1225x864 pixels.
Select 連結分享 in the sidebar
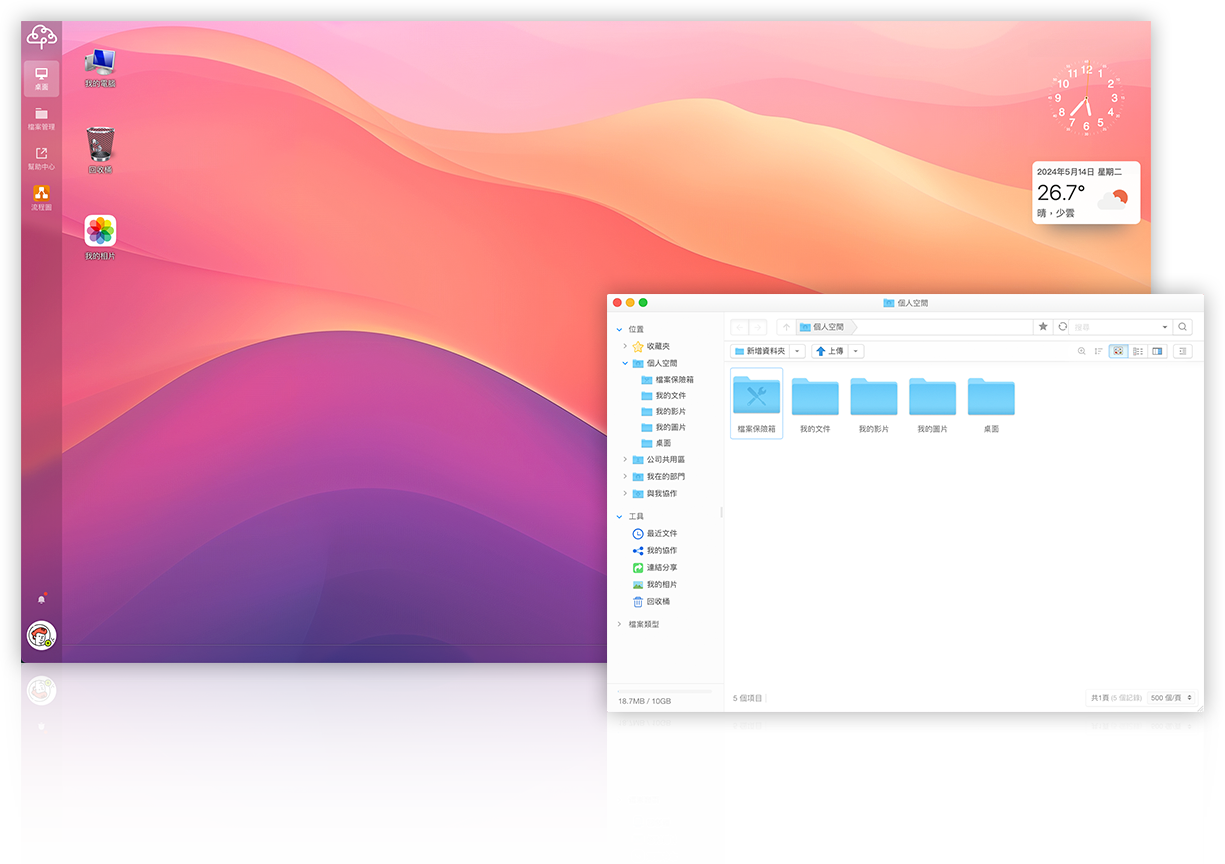pyautogui.click(x=661, y=568)
